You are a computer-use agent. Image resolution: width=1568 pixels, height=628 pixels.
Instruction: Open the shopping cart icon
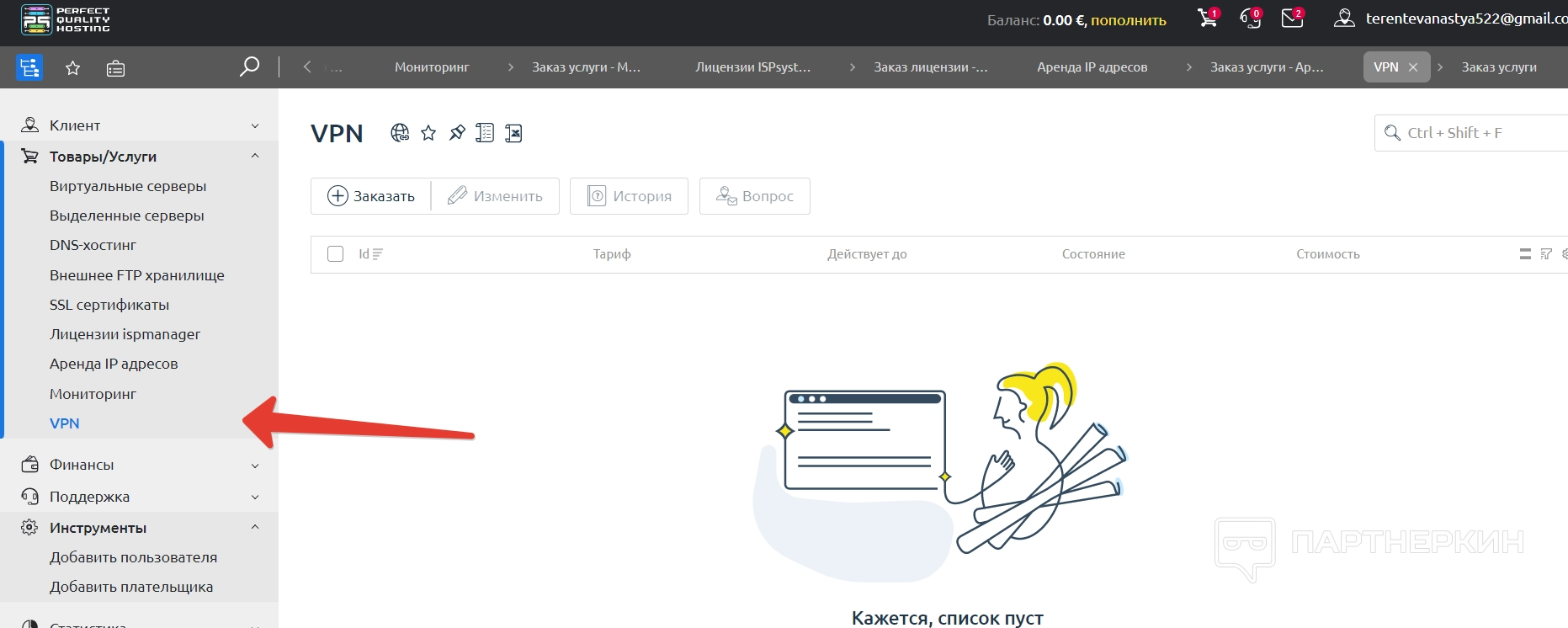pos(1208,18)
